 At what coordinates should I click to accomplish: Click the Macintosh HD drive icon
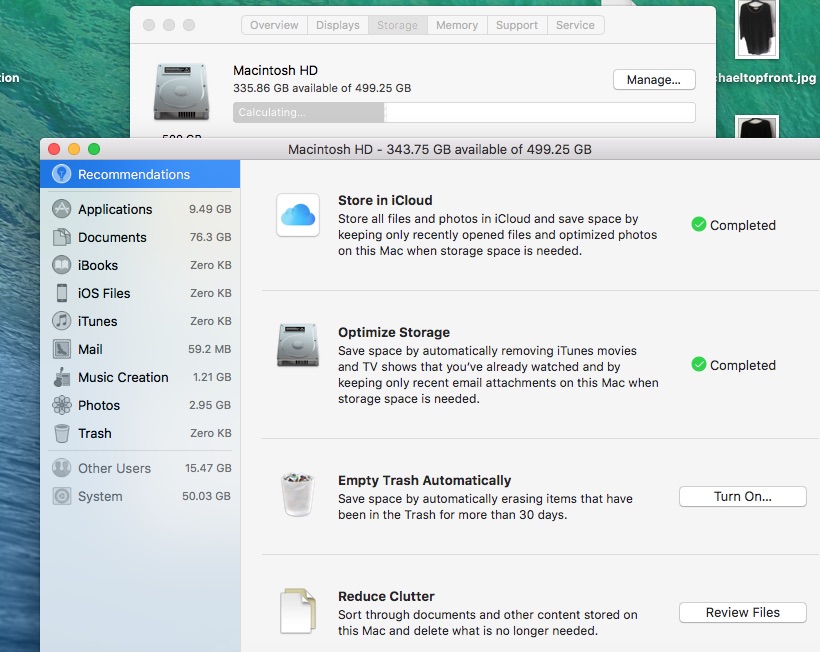(181, 91)
